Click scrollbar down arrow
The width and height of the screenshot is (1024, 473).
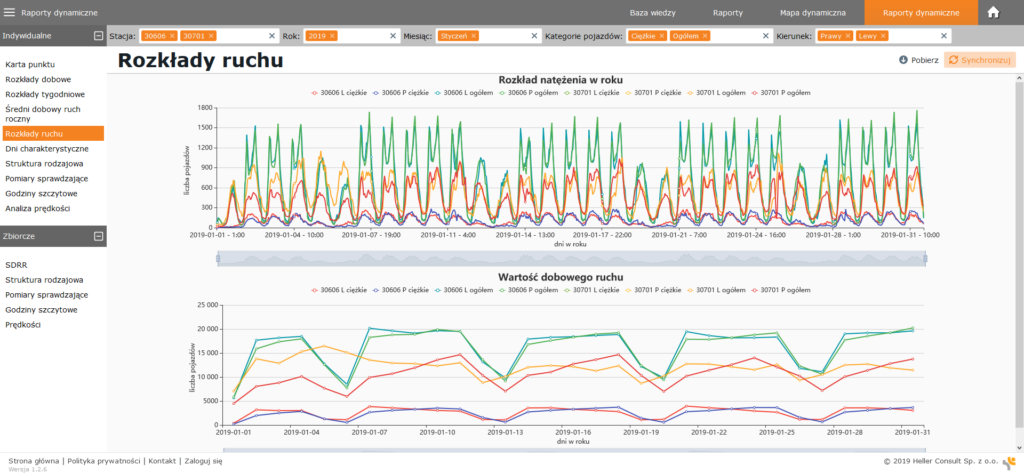pos(1019,448)
